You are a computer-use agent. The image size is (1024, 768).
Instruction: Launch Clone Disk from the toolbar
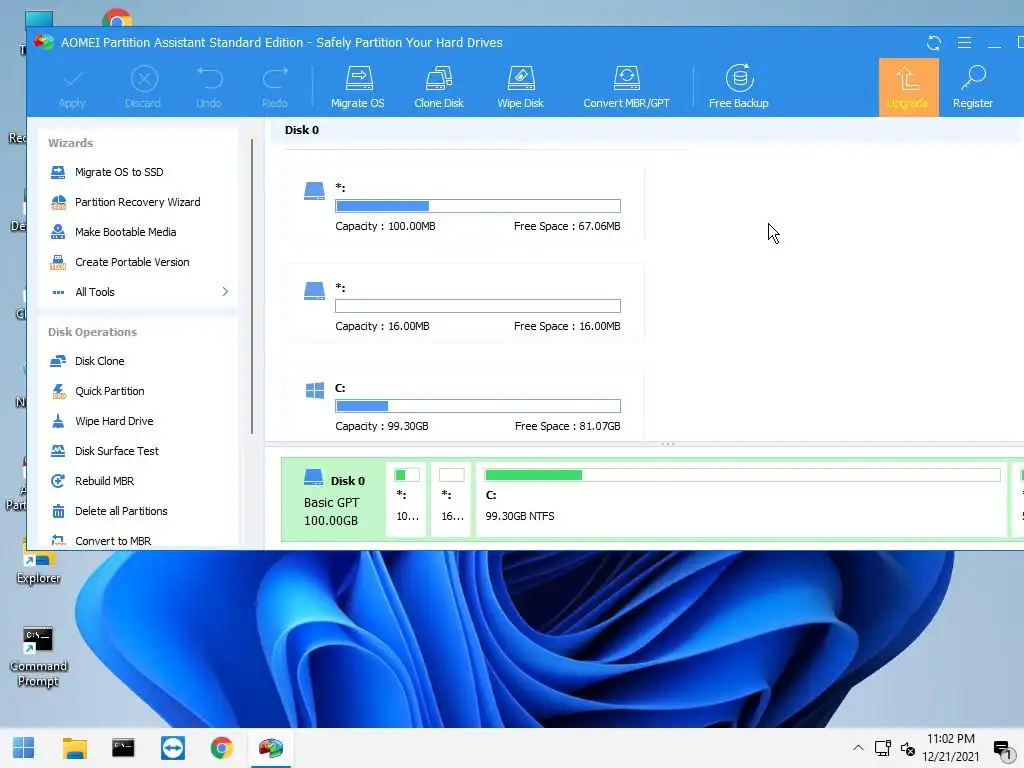pos(439,88)
